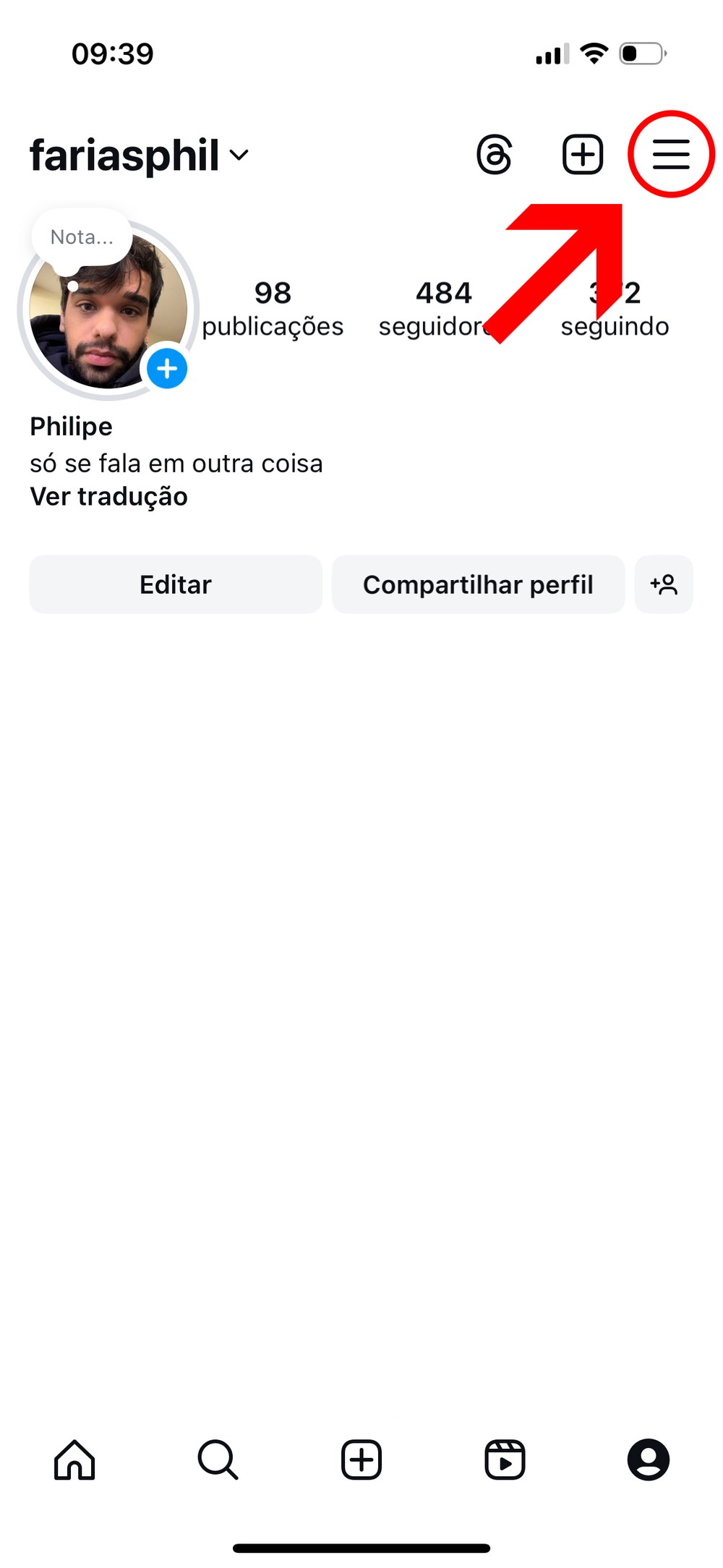Open the Search tab
The image size is (723, 1568).
[218, 1460]
